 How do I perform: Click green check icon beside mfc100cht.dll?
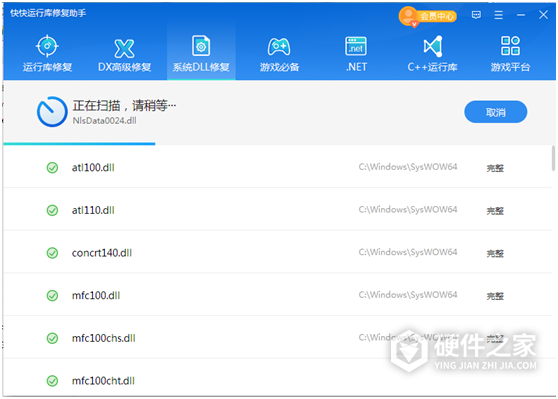coord(52,381)
